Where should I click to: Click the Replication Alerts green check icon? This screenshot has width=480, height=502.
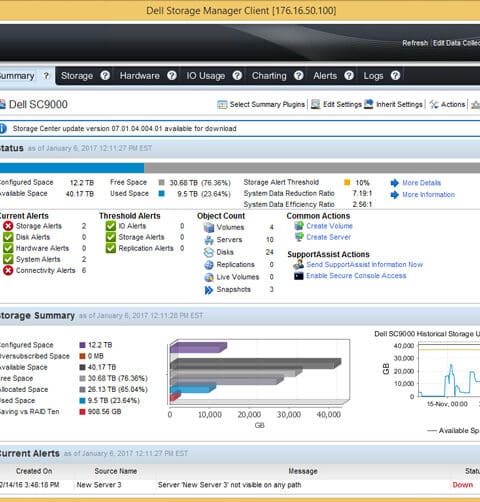click(111, 248)
